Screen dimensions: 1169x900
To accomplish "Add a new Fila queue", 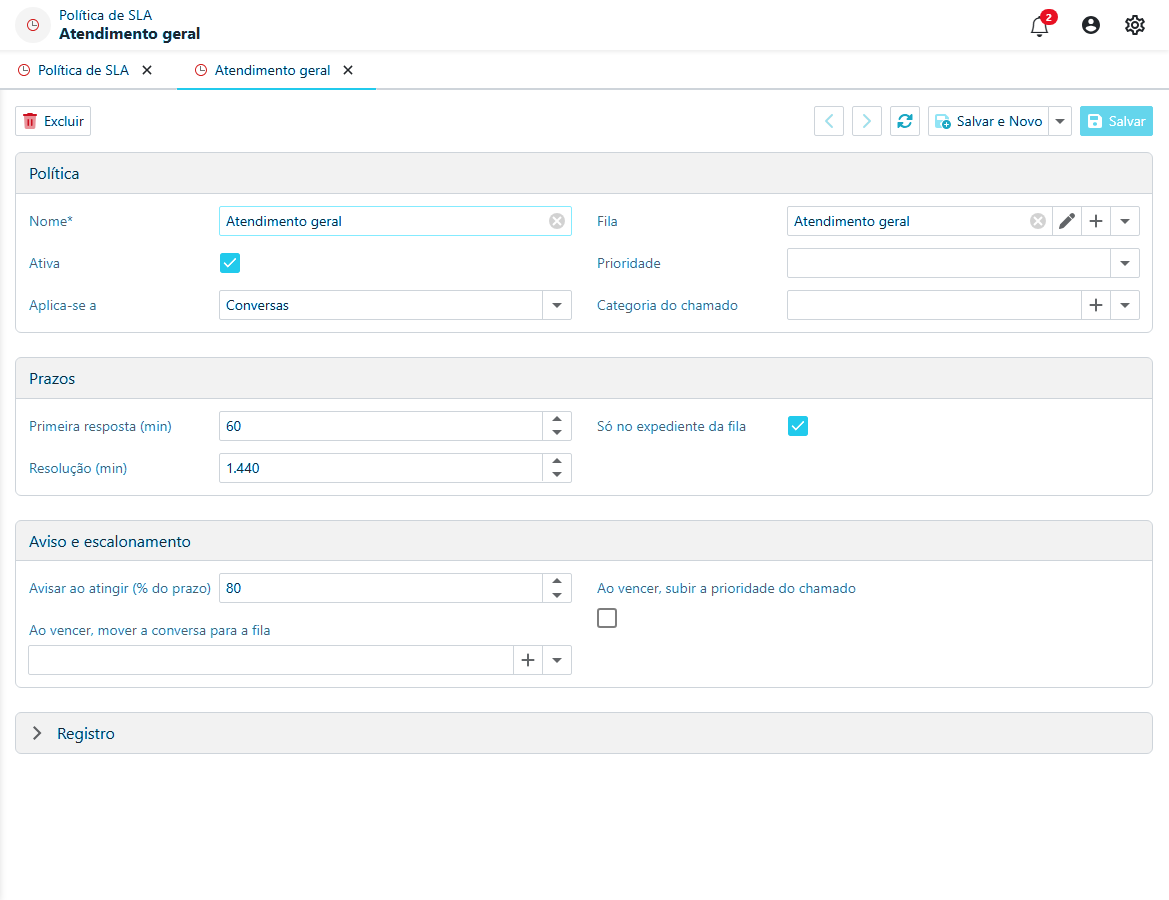I will [1096, 221].
